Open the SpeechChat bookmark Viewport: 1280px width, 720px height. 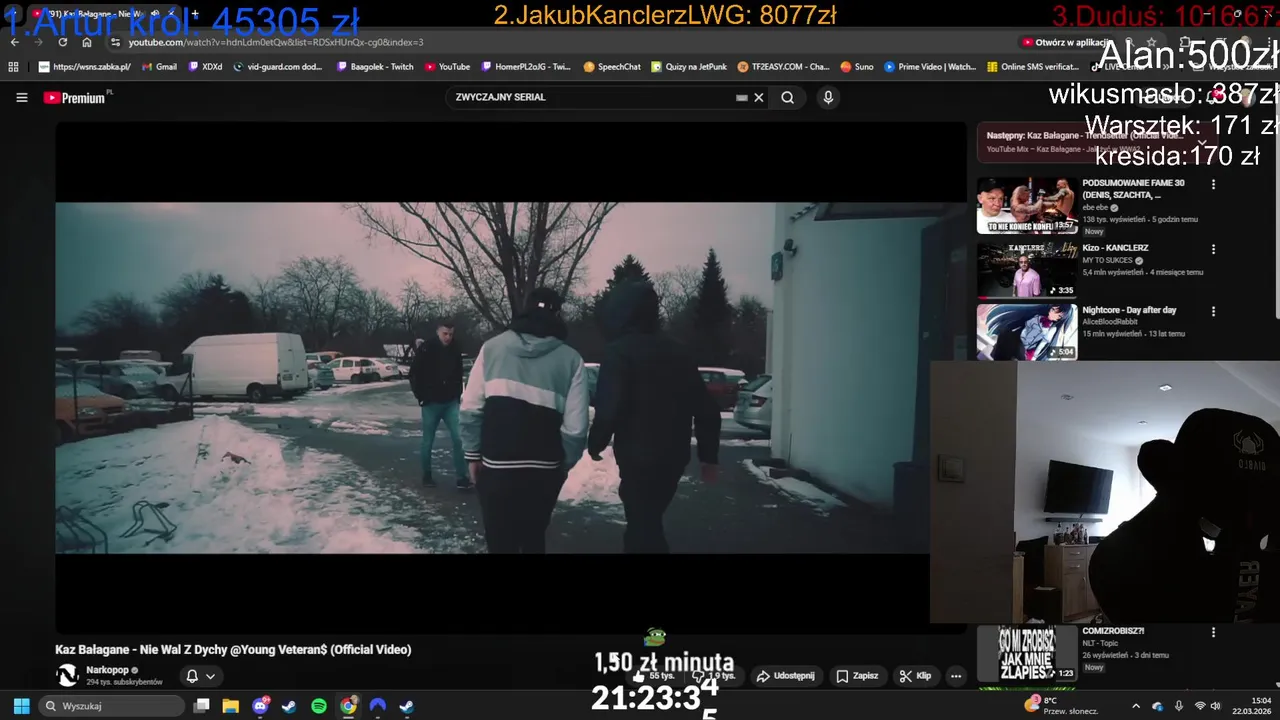pos(612,67)
